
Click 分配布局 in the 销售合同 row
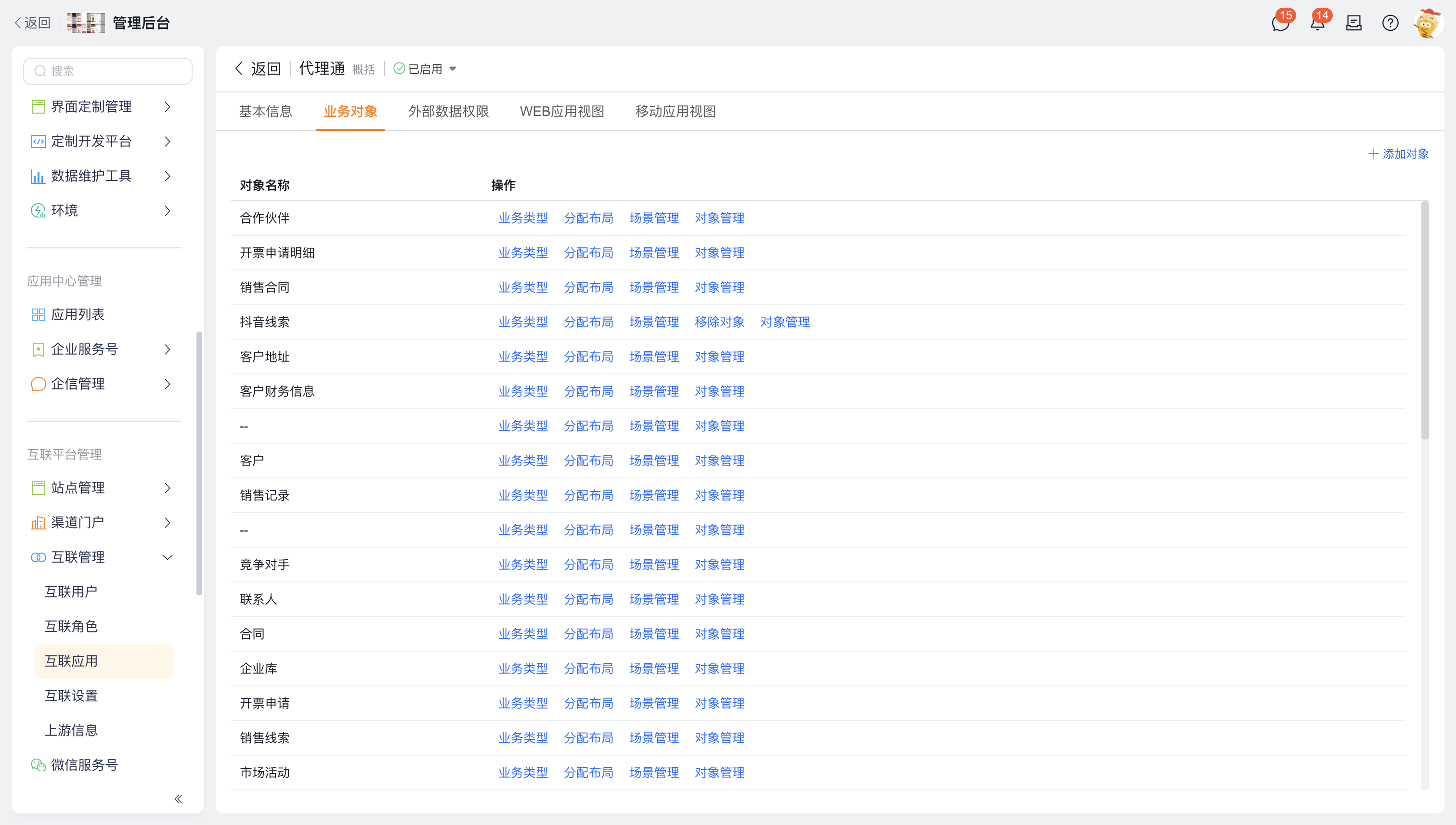point(589,287)
